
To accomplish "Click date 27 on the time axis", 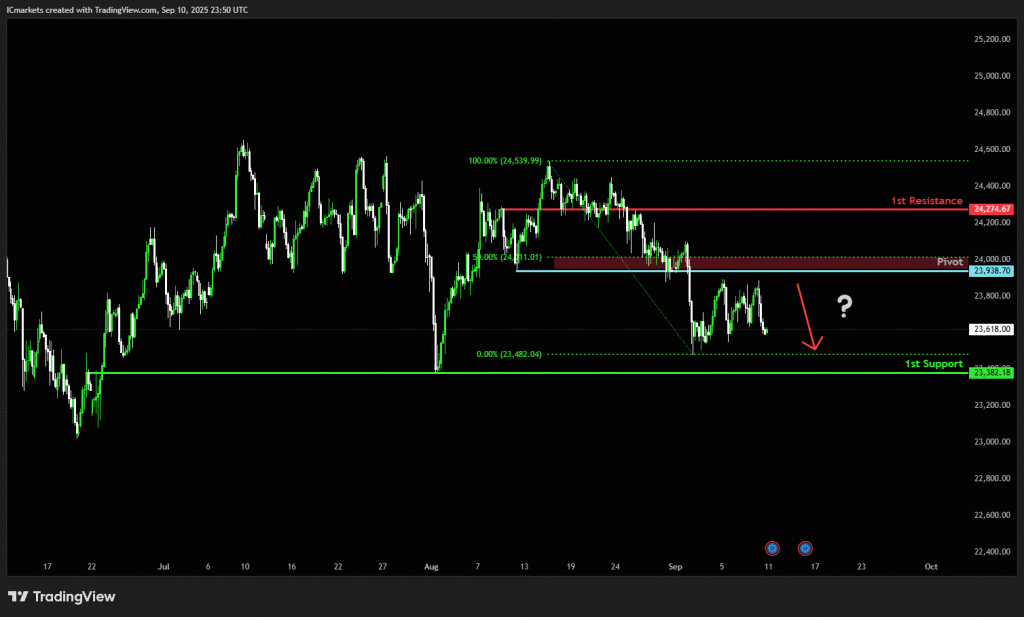I will tap(383, 567).
